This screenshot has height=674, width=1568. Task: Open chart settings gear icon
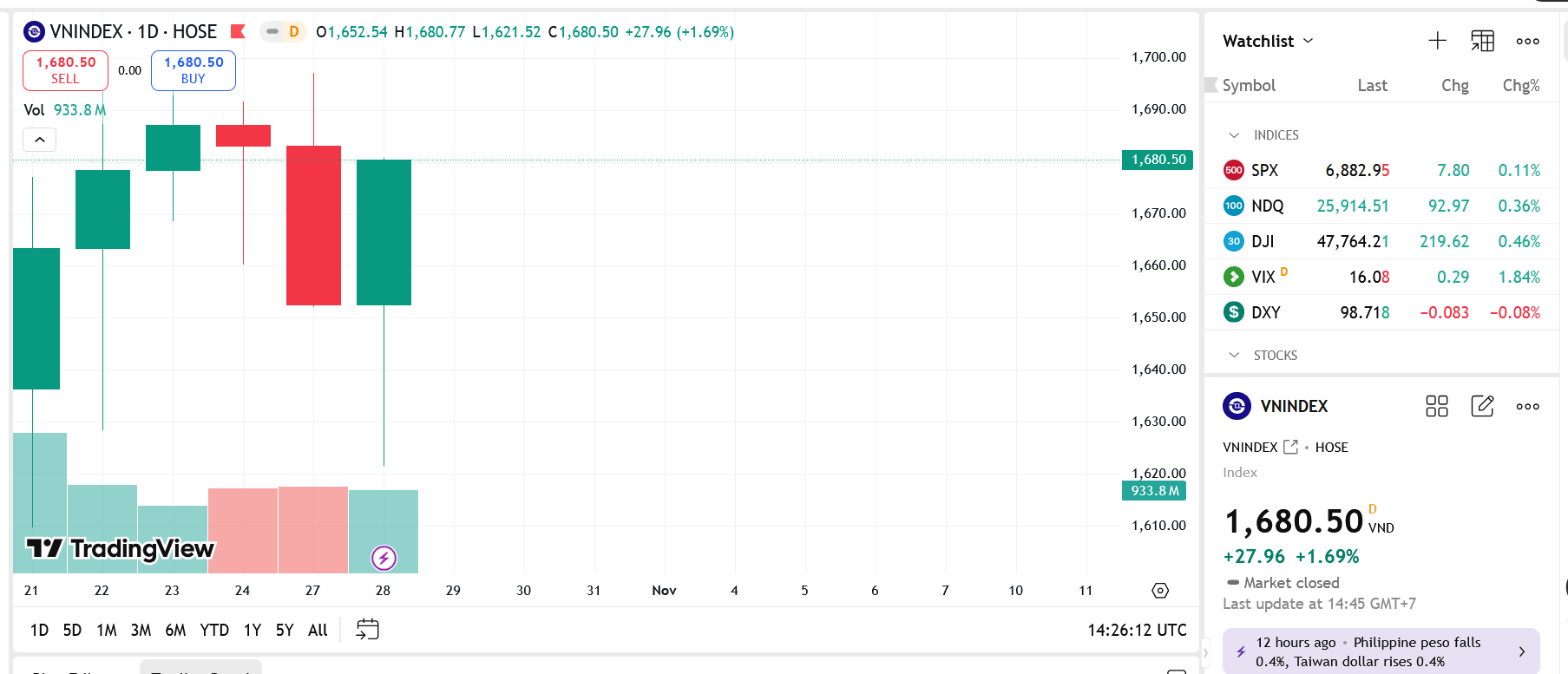(x=1160, y=591)
